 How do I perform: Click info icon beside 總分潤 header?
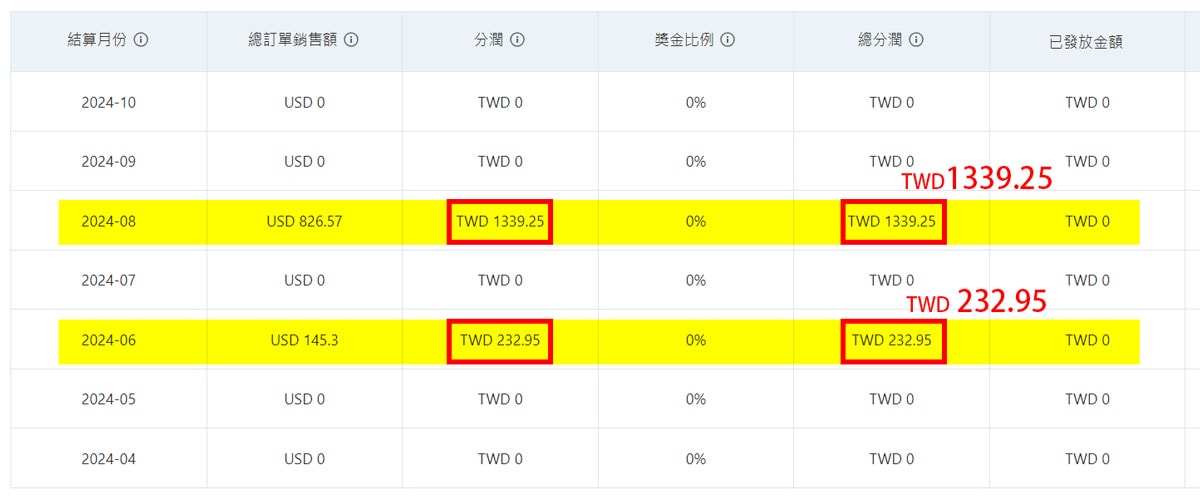(x=916, y=41)
